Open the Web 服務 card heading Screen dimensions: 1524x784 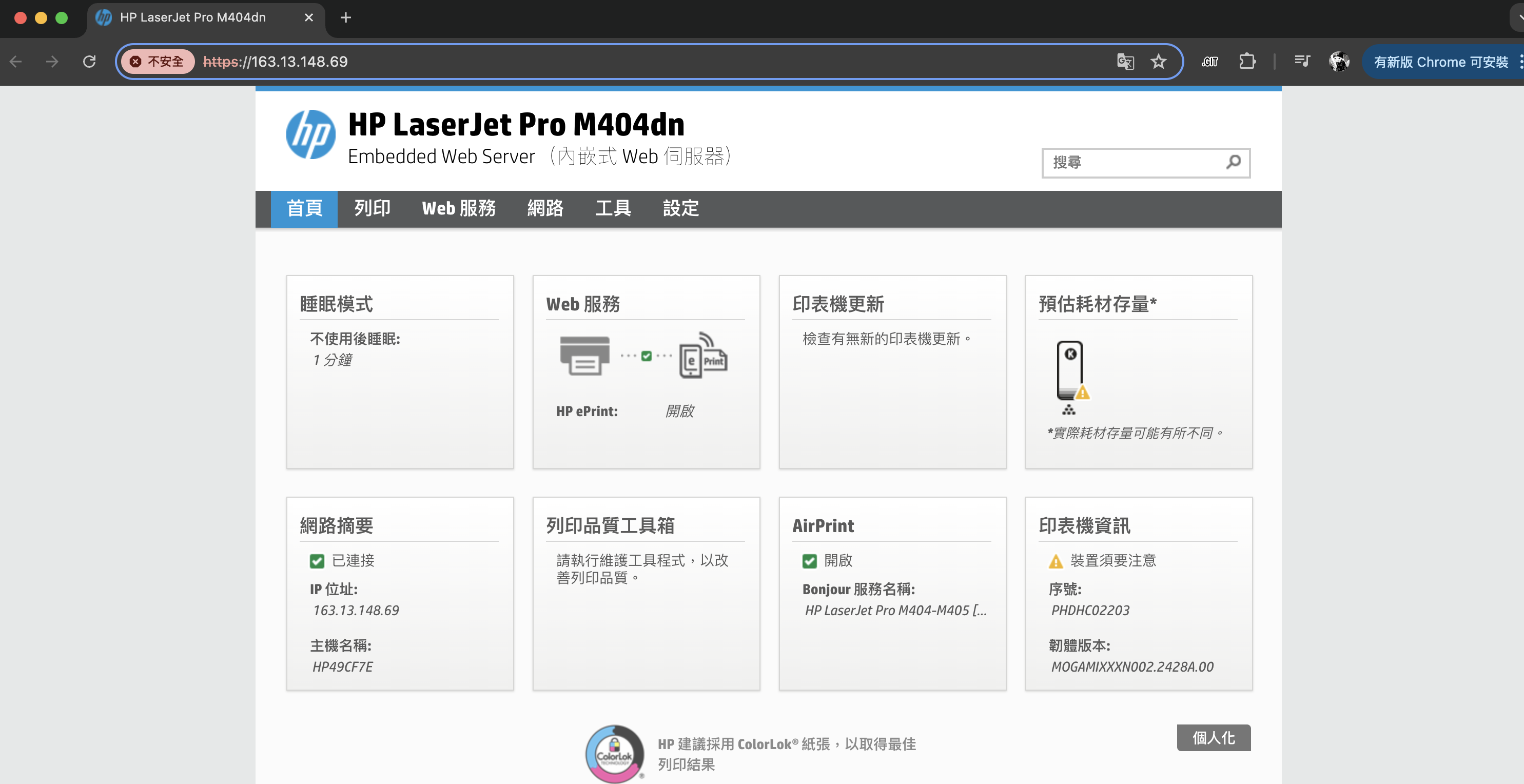click(x=583, y=304)
